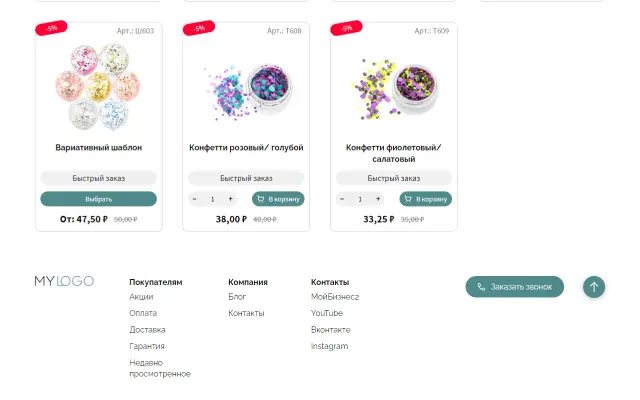Visit the YouTube contact link
This screenshot has height=400, width=640.
(x=327, y=313)
